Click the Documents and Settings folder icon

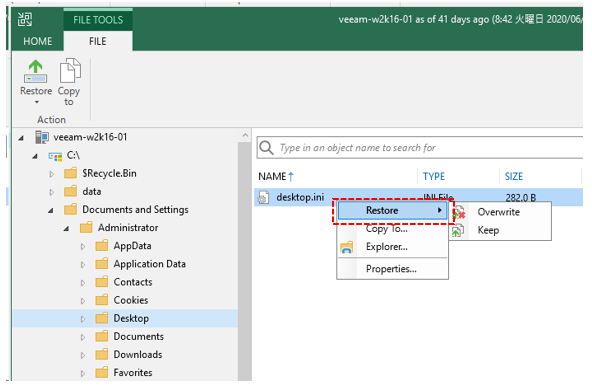tap(70, 209)
